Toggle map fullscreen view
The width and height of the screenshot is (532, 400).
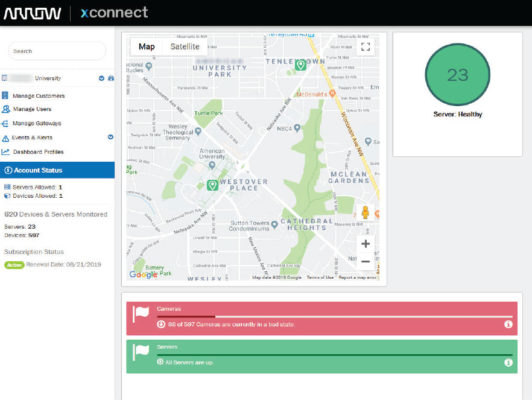pos(365,46)
